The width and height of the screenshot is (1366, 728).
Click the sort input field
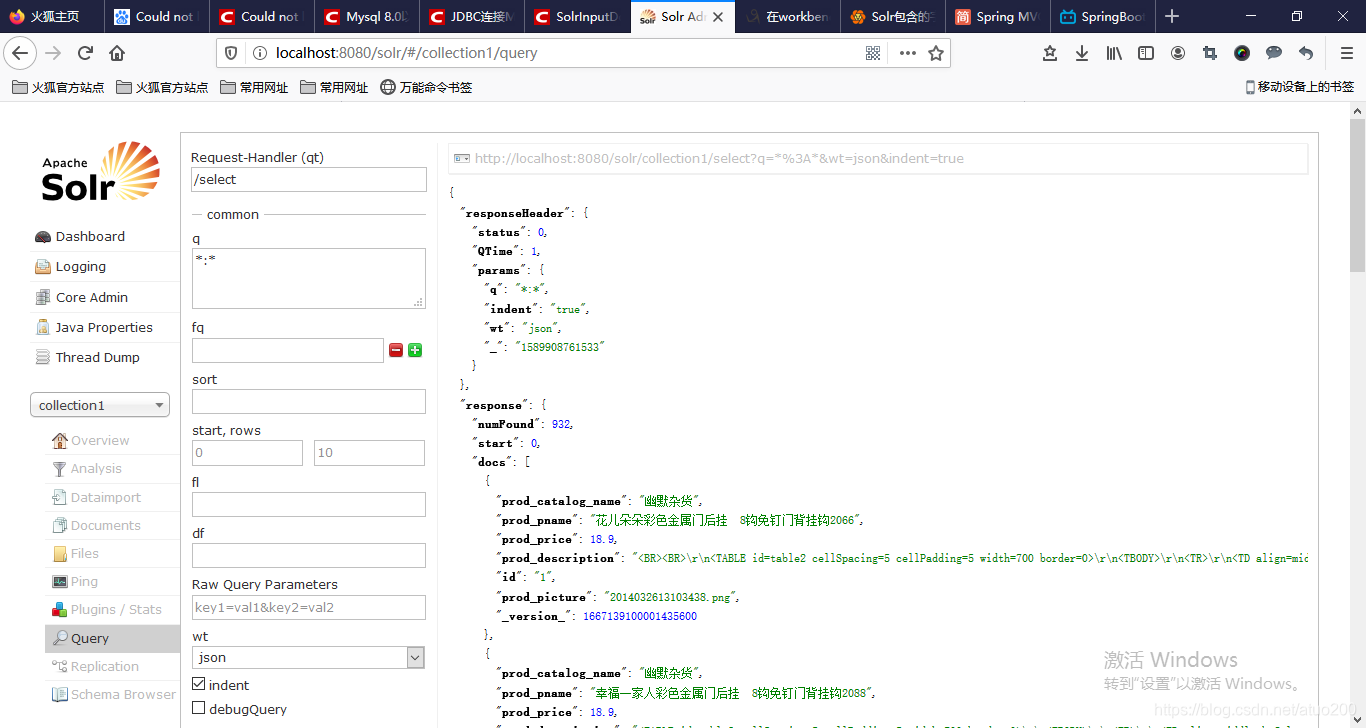tap(309, 401)
